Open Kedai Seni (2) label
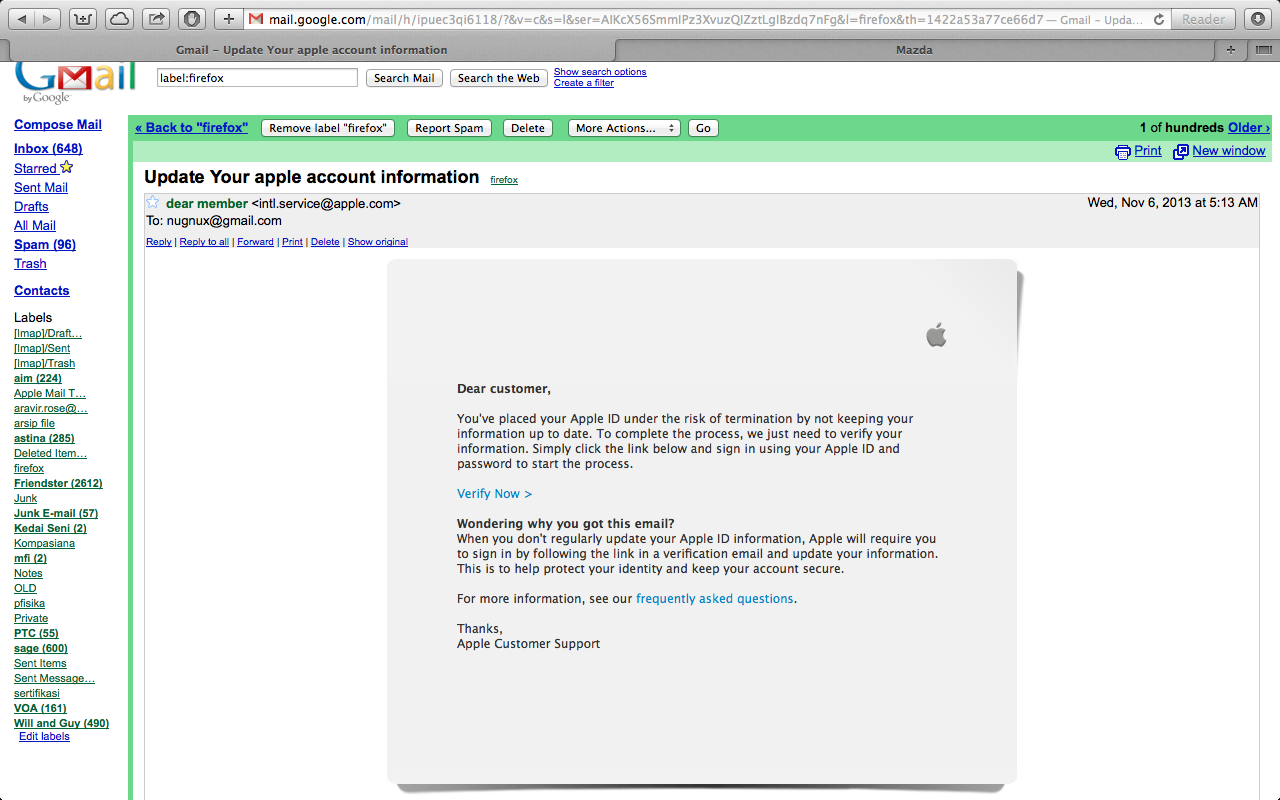The image size is (1280, 800). click(50, 528)
